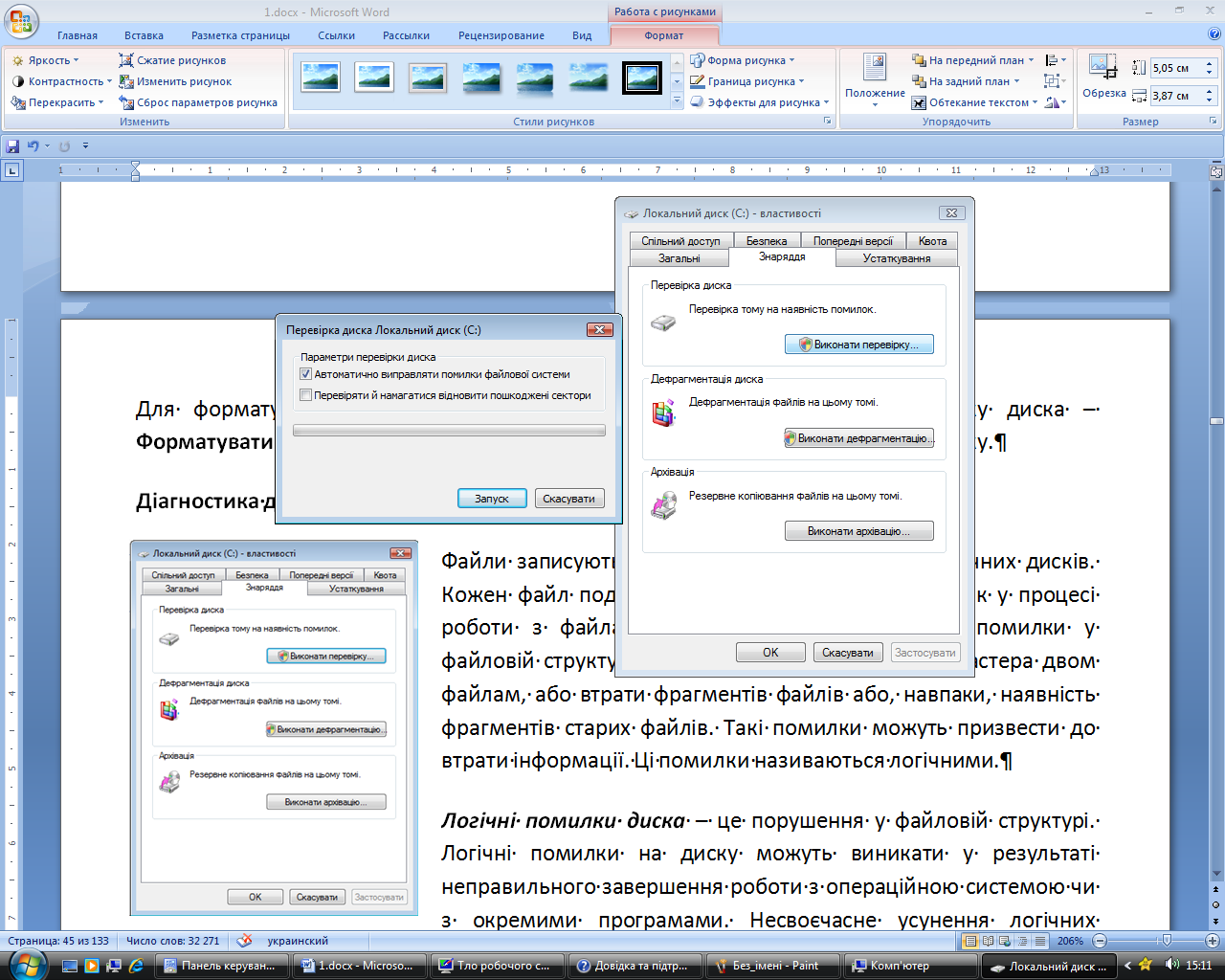Screen dimensions: 1225x980
Task: Undo last action in quick access toolbar
Action: (x=33, y=146)
